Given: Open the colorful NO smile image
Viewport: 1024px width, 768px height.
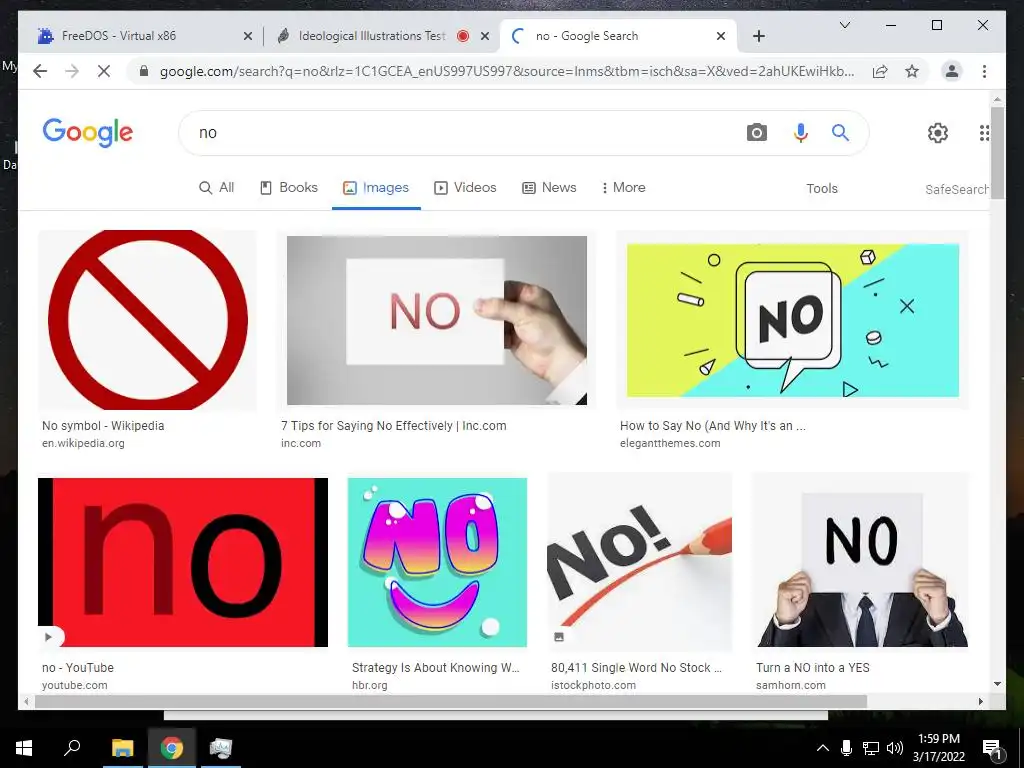Looking at the screenshot, I should point(437,562).
